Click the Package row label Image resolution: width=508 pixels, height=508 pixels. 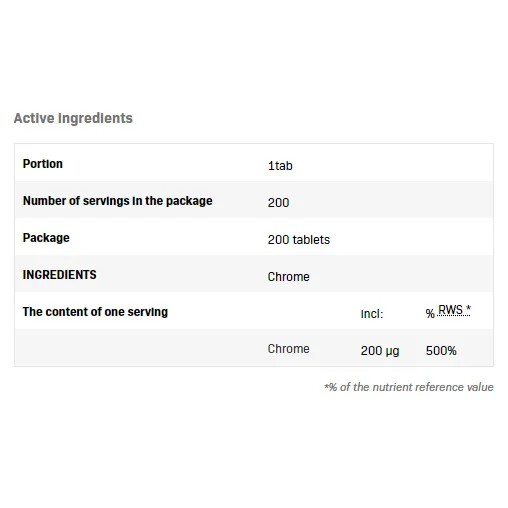coord(46,238)
